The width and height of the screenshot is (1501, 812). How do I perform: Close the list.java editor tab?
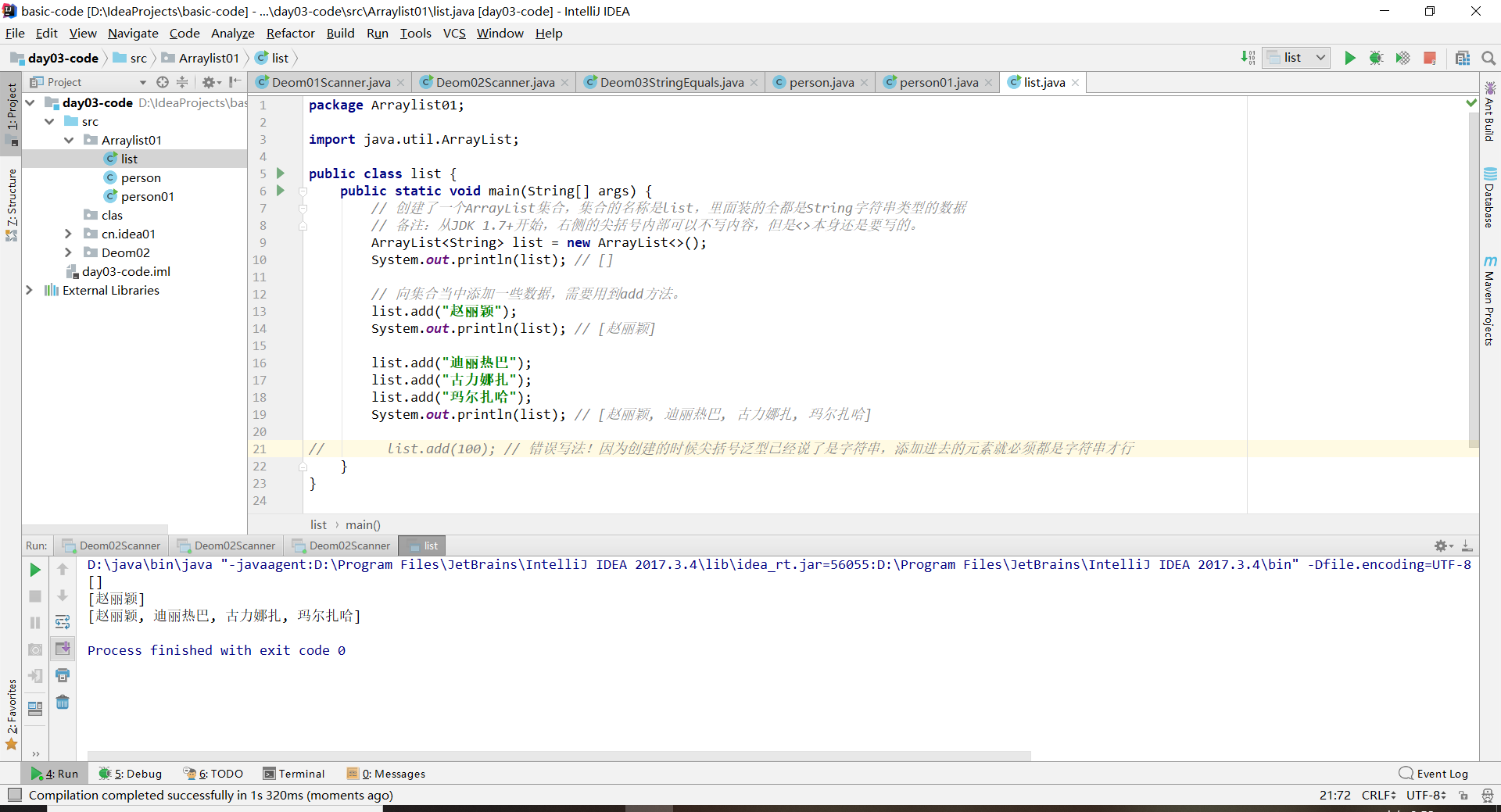coord(1076,82)
